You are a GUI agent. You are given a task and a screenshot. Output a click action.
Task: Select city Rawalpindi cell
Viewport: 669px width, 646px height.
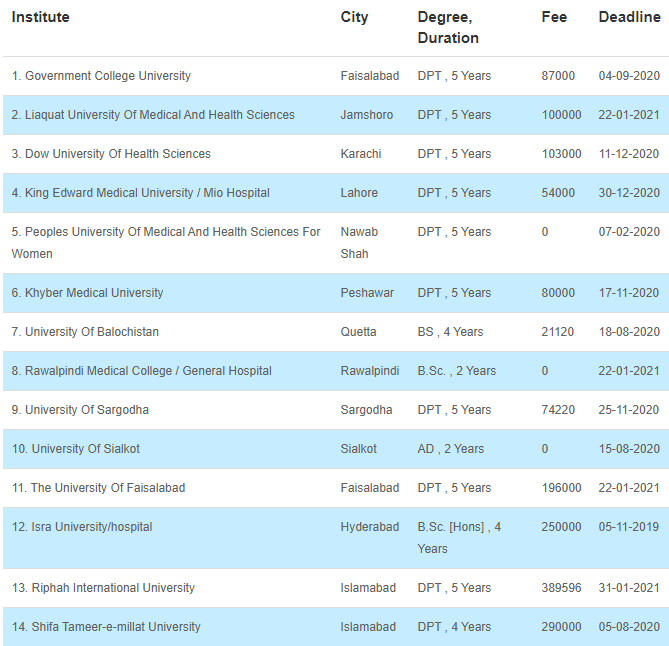point(370,371)
